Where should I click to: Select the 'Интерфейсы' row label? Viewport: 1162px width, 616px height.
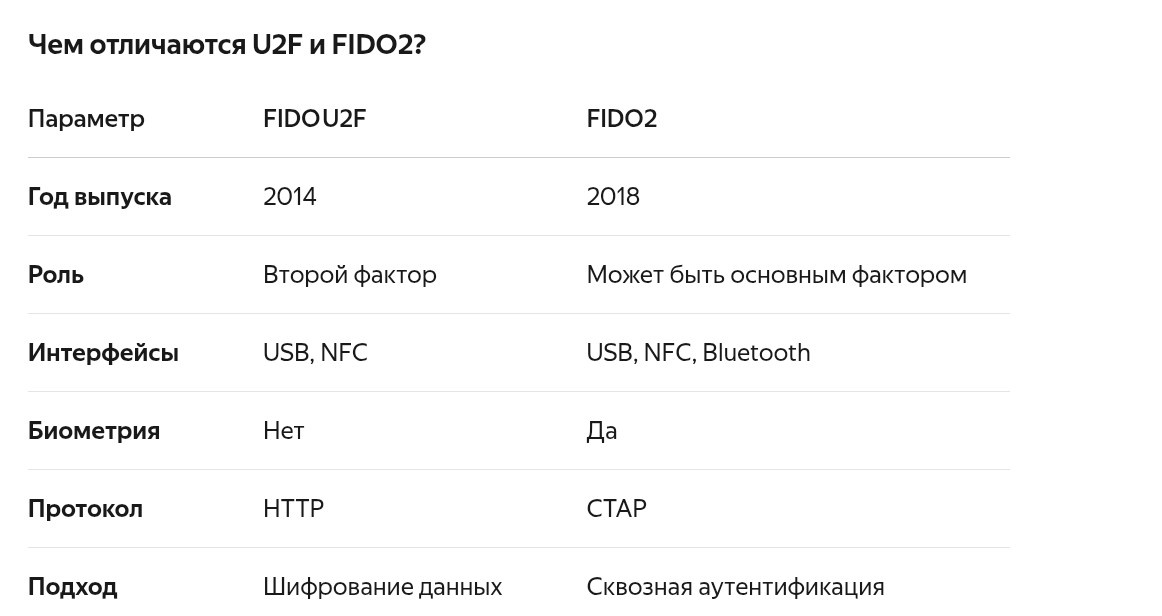103,353
